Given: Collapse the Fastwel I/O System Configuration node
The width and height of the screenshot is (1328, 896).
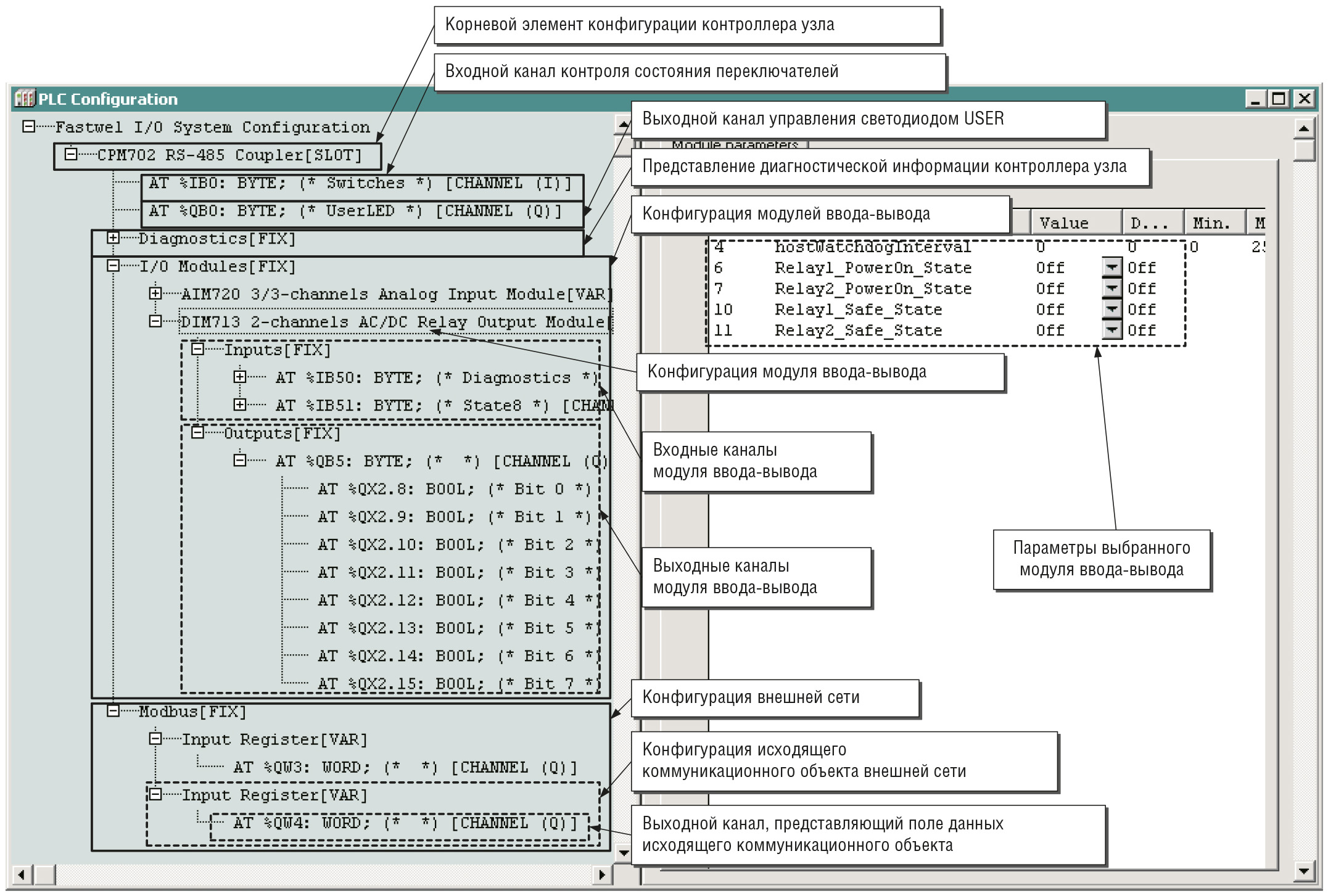Looking at the screenshot, I should [28, 126].
